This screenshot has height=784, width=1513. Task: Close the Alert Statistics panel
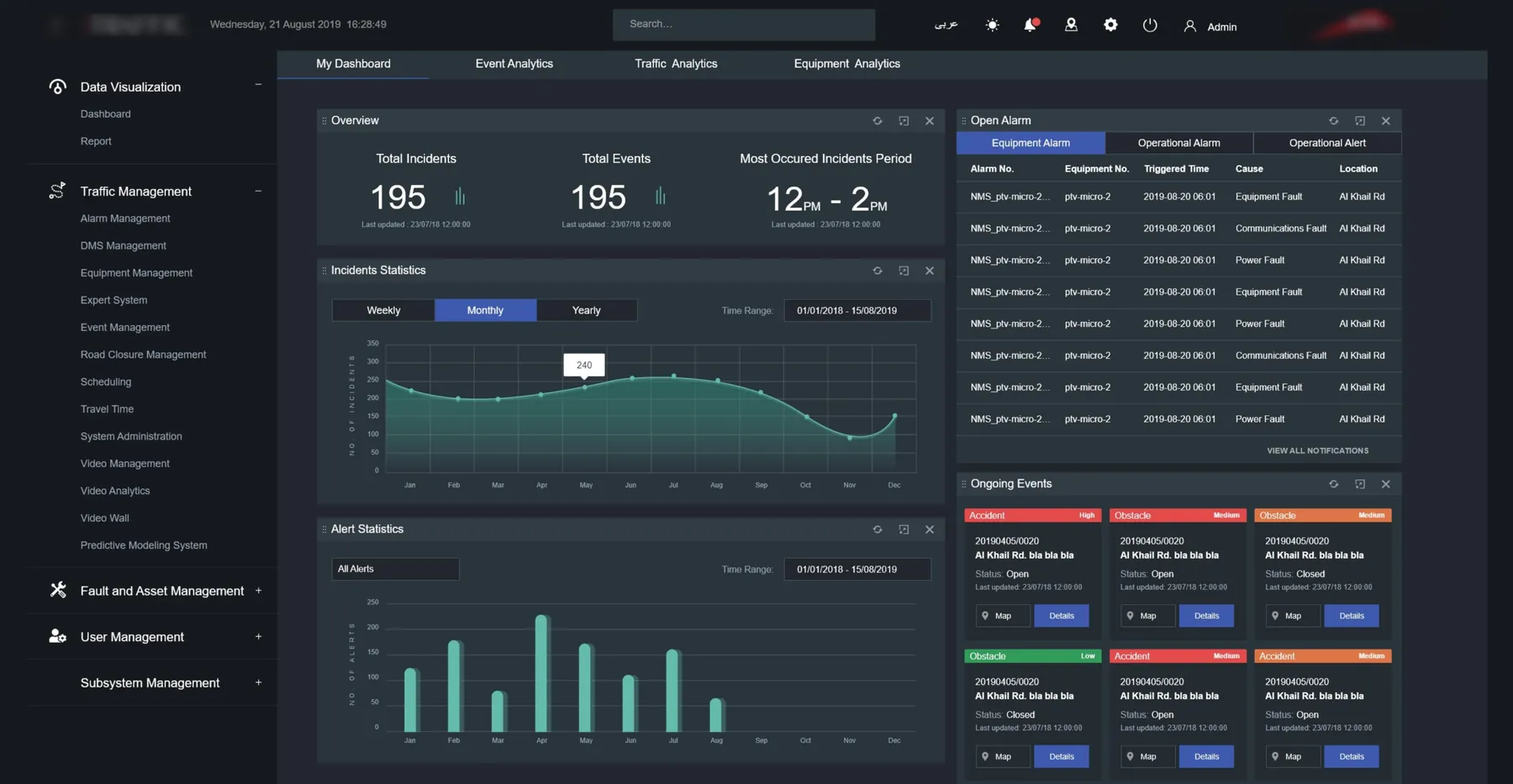pyautogui.click(x=930, y=529)
